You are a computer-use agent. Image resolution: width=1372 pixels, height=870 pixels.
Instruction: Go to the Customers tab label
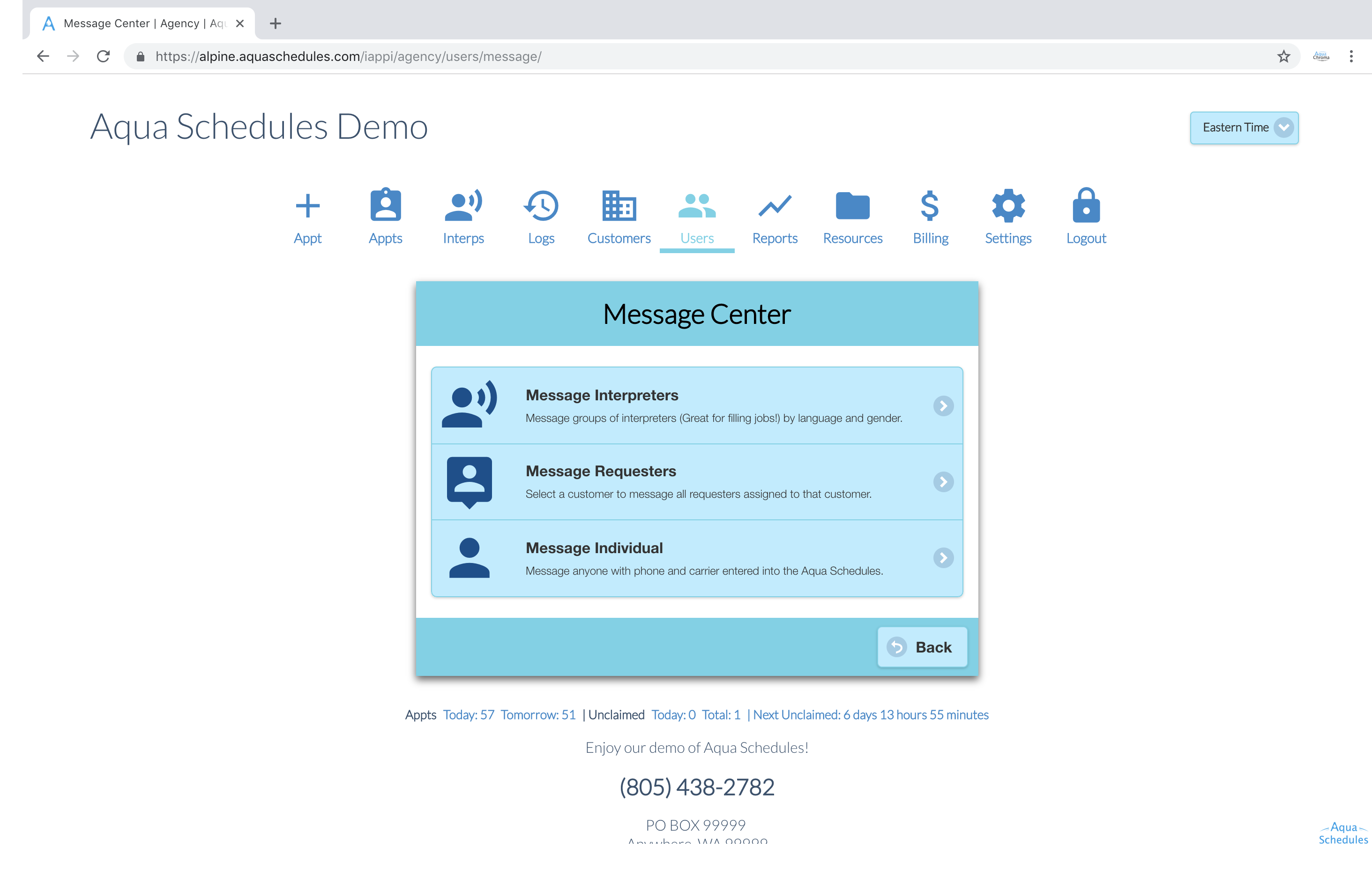[619, 238]
